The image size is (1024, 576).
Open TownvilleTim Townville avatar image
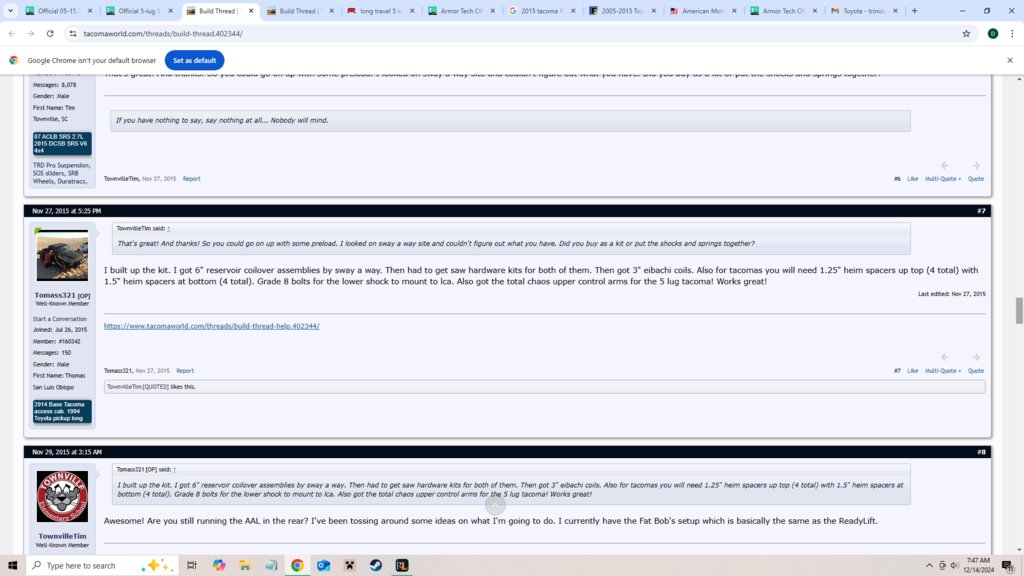click(x=62, y=496)
